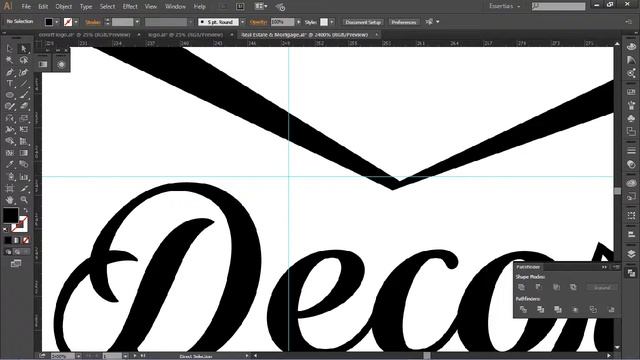Swap fill and stroke colors

click(25, 210)
